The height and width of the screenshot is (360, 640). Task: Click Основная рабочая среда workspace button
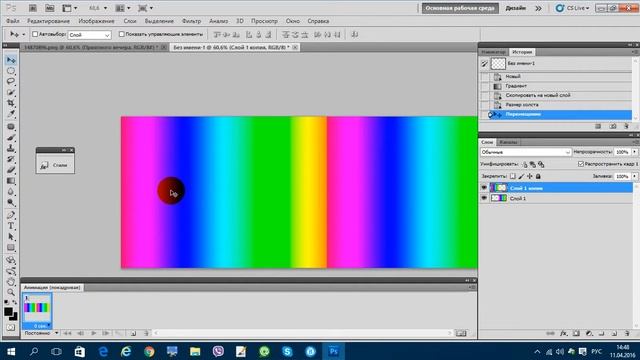tap(460, 8)
